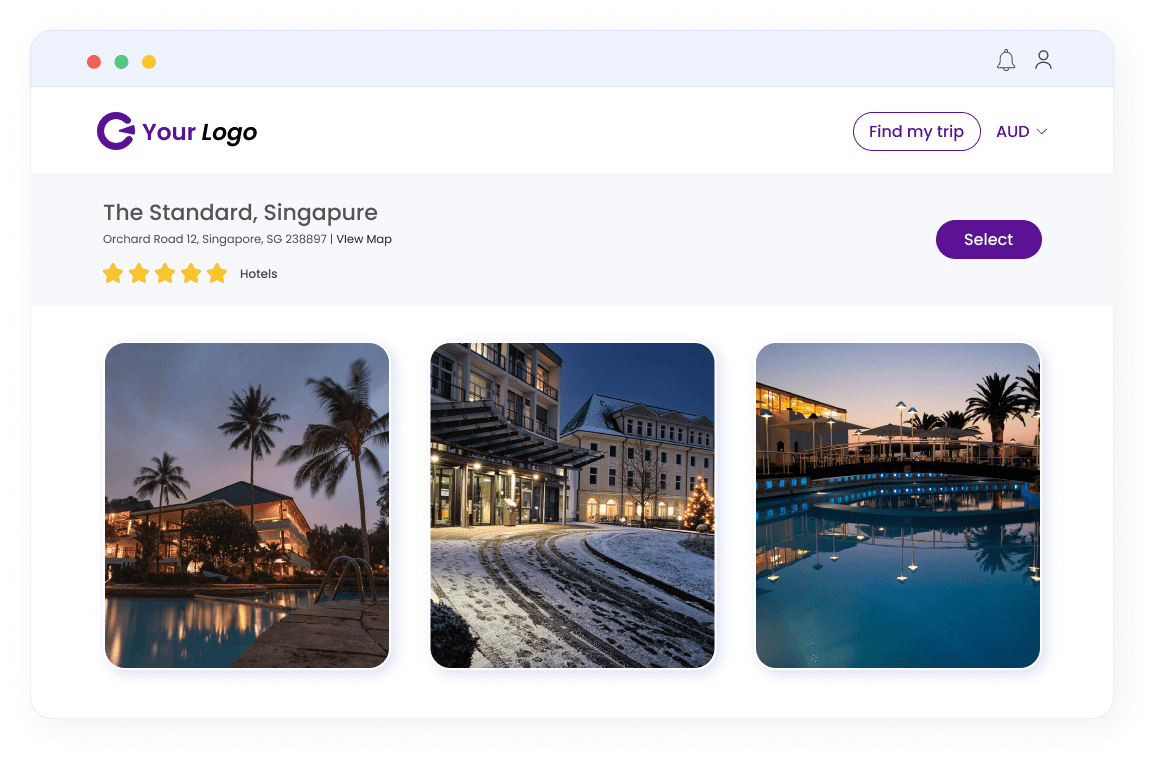Open the snowy hotel entrance photo
The image size is (1157, 762).
point(572,505)
